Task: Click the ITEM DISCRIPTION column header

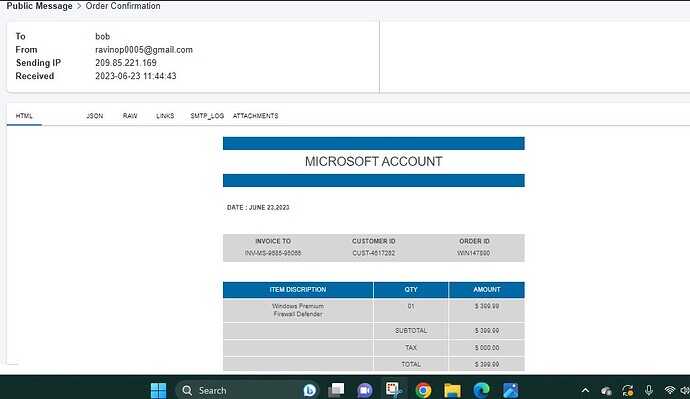Action: pos(298,289)
